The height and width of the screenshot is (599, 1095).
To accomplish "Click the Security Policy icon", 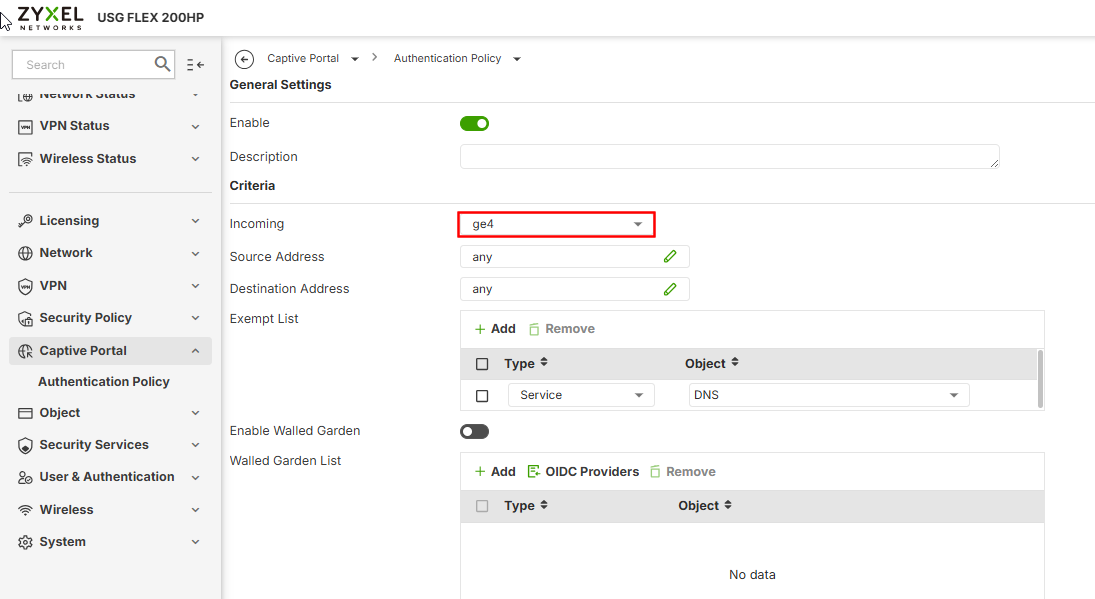I will pyautogui.click(x=25, y=318).
